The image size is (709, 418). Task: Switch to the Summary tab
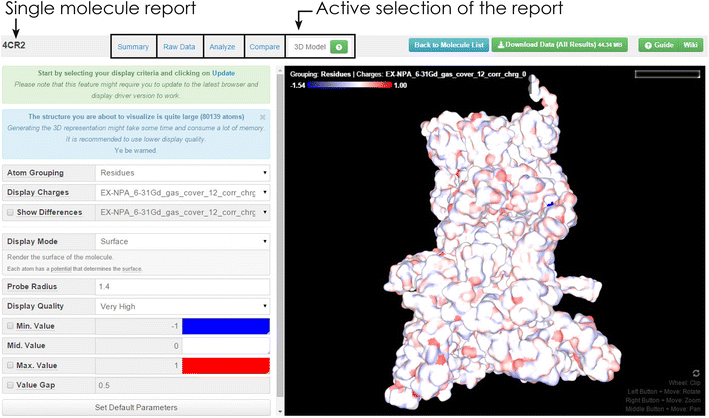coord(133,47)
